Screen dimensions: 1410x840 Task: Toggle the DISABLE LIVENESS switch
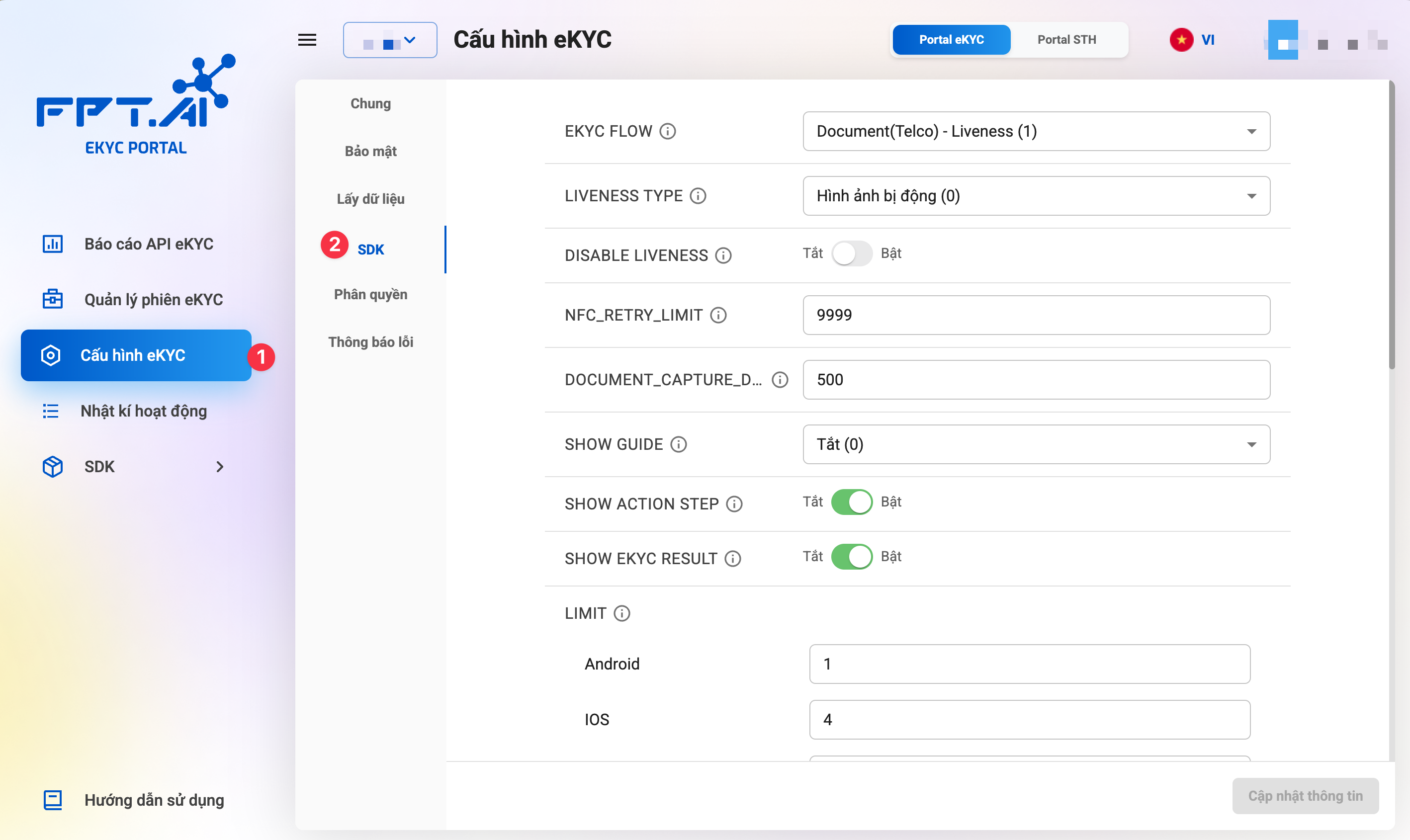point(851,253)
